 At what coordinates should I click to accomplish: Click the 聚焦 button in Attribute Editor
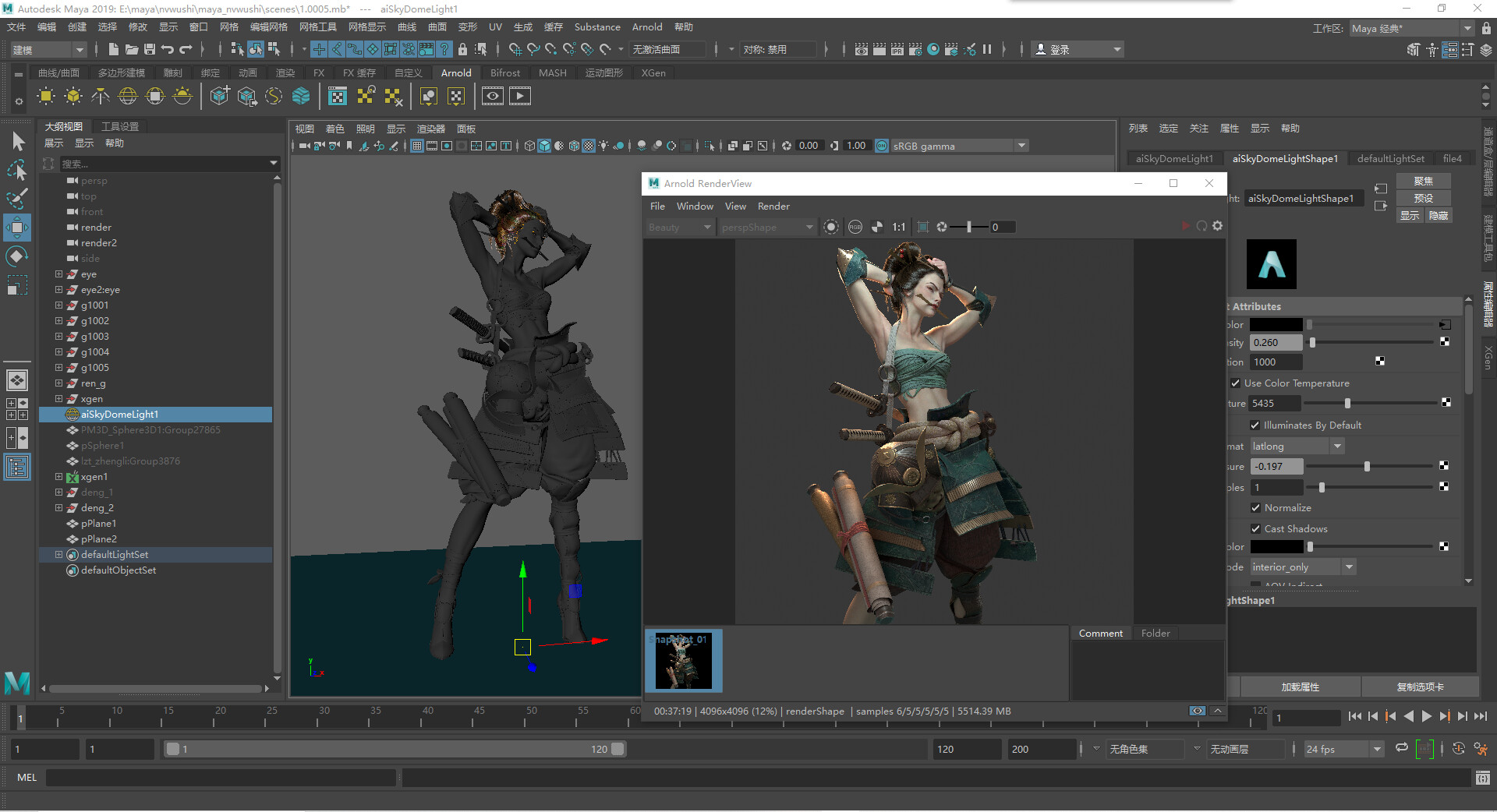pos(1423,181)
